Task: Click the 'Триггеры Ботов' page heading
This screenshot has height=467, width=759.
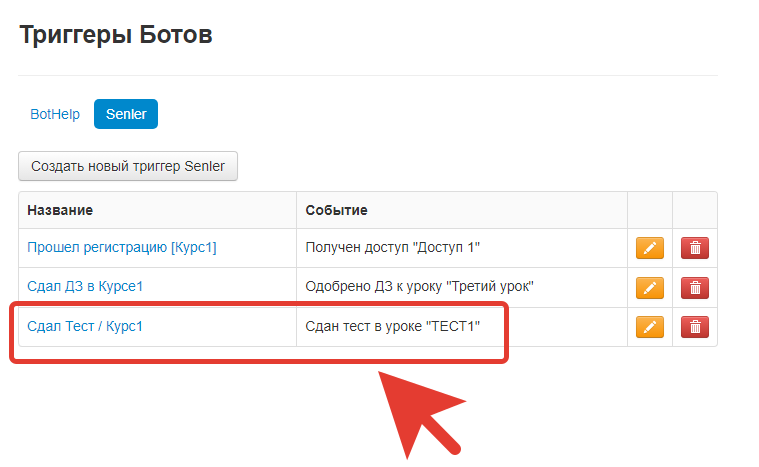Action: click(116, 36)
